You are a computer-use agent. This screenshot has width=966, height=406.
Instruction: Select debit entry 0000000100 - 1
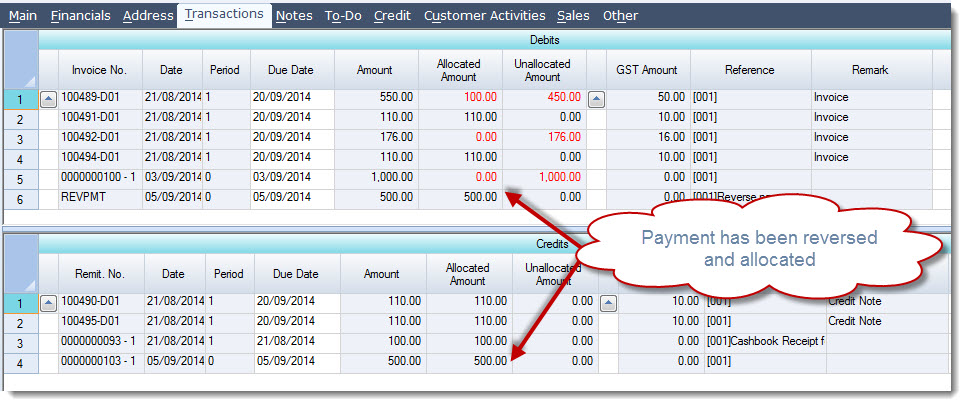100,177
